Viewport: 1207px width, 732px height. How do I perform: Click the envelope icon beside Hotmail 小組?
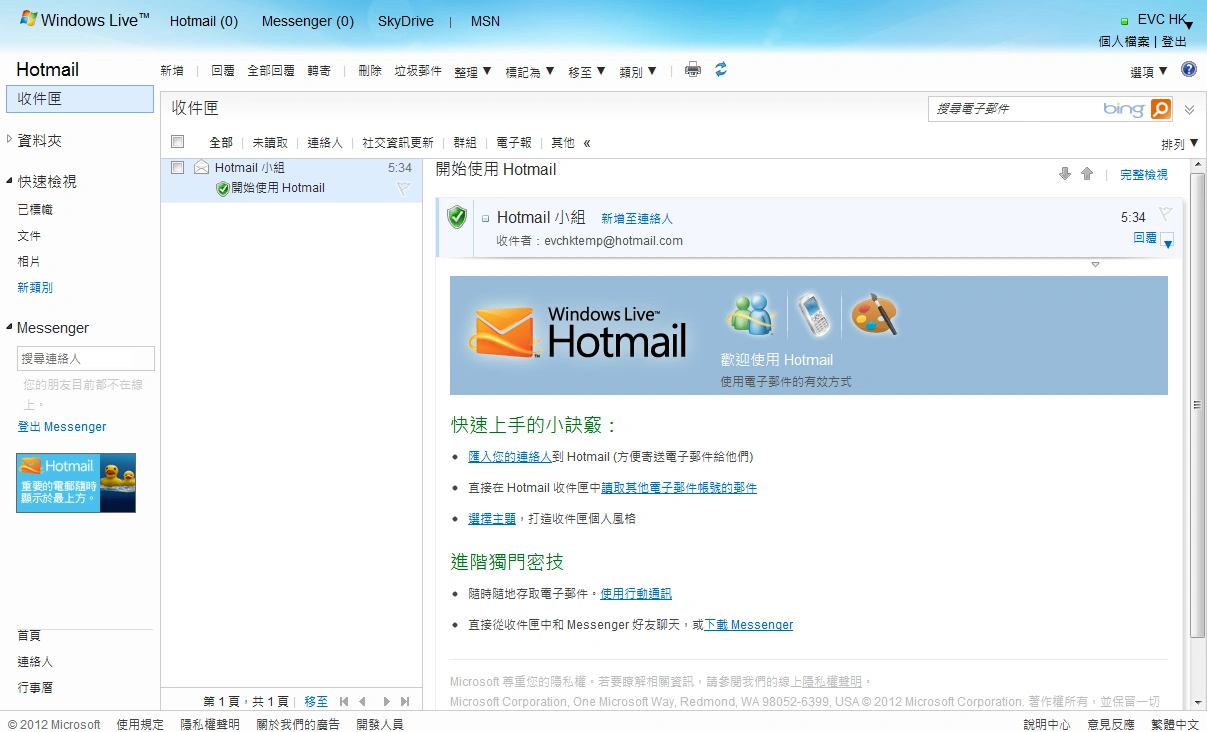tap(201, 168)
